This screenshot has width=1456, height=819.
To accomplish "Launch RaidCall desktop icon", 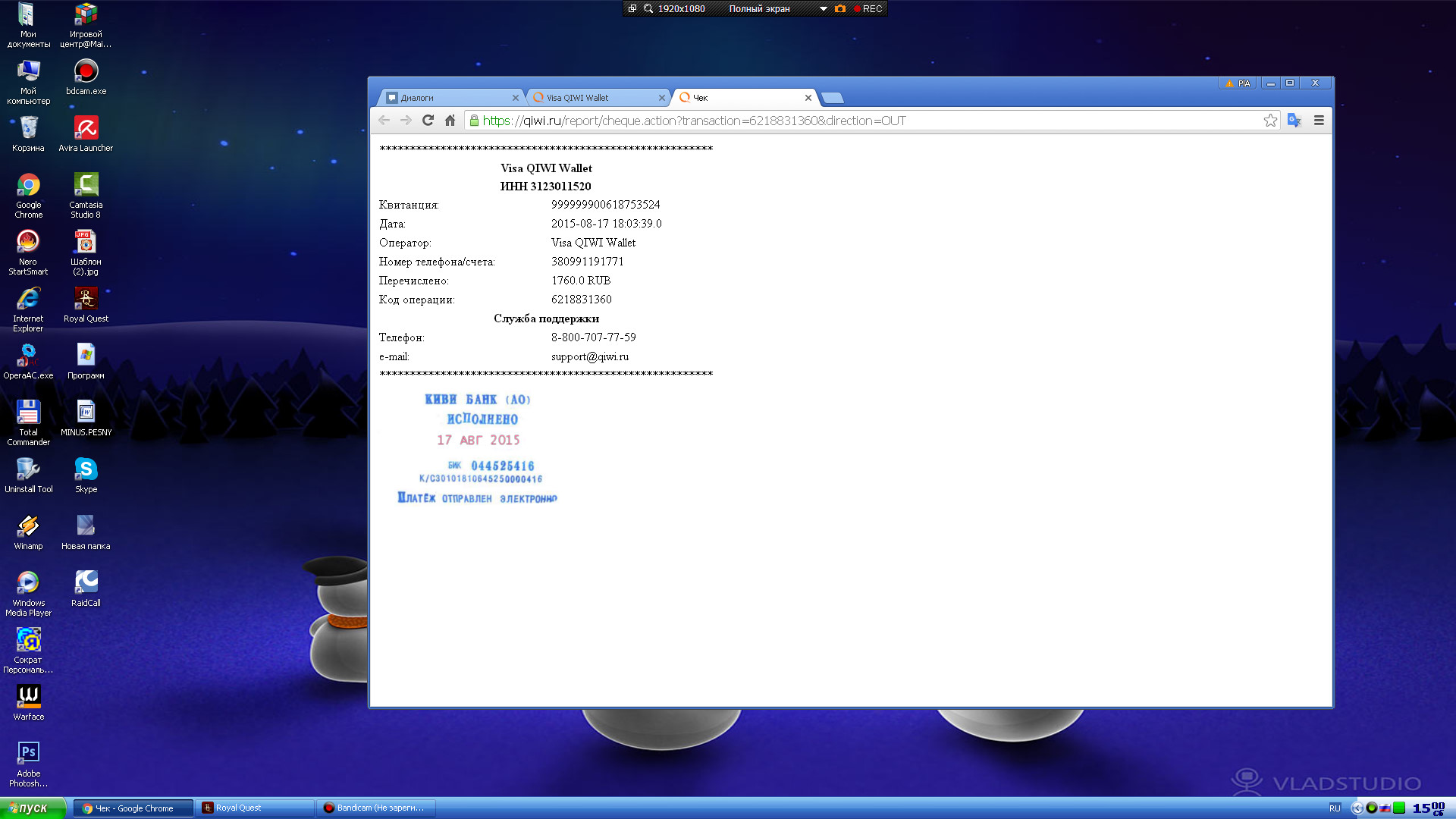I will click(86, 589).
